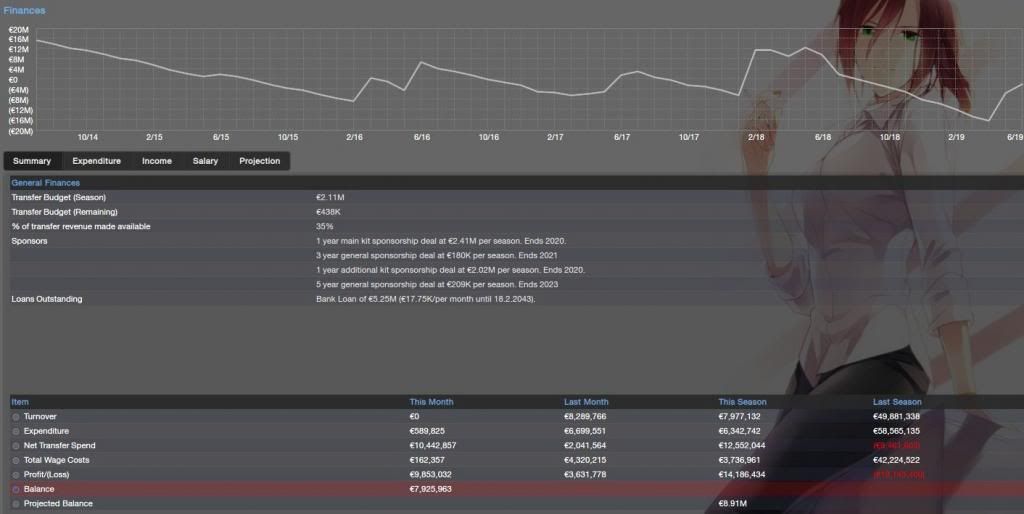Click the Bank Loan of €5.25M details
Screen dimensions: 1024x514
425,299
